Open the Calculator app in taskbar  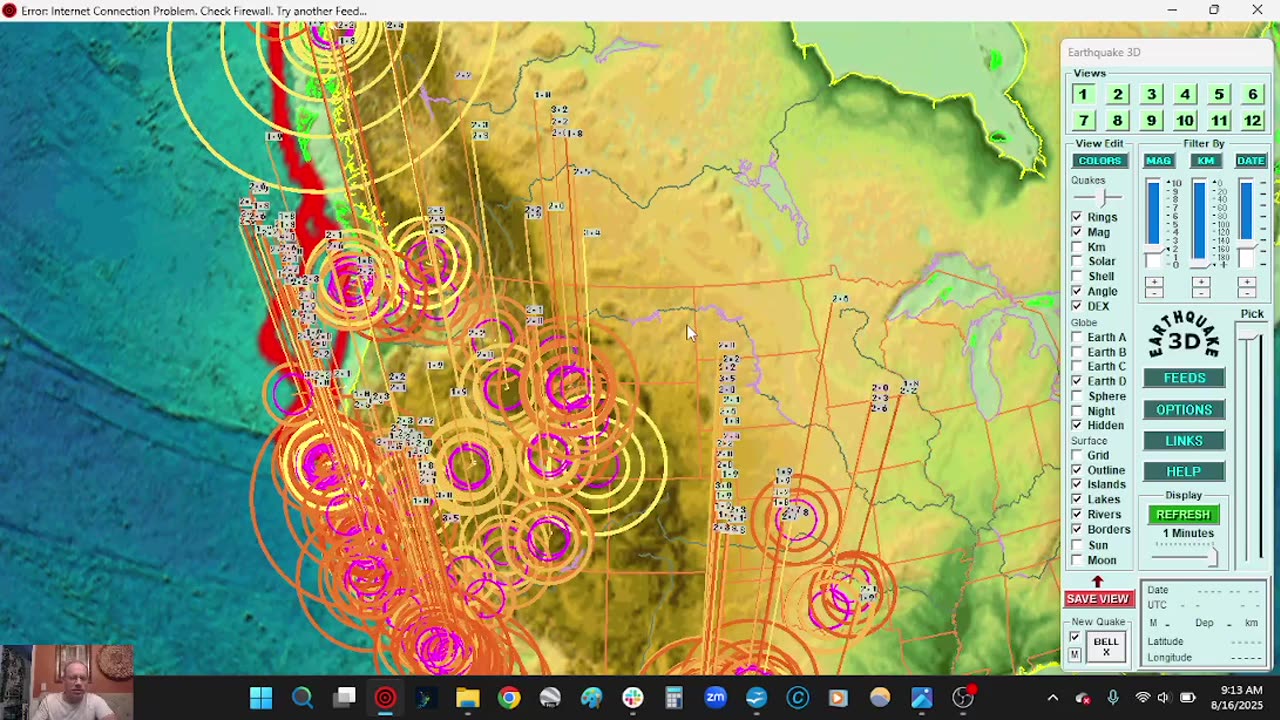674,698
